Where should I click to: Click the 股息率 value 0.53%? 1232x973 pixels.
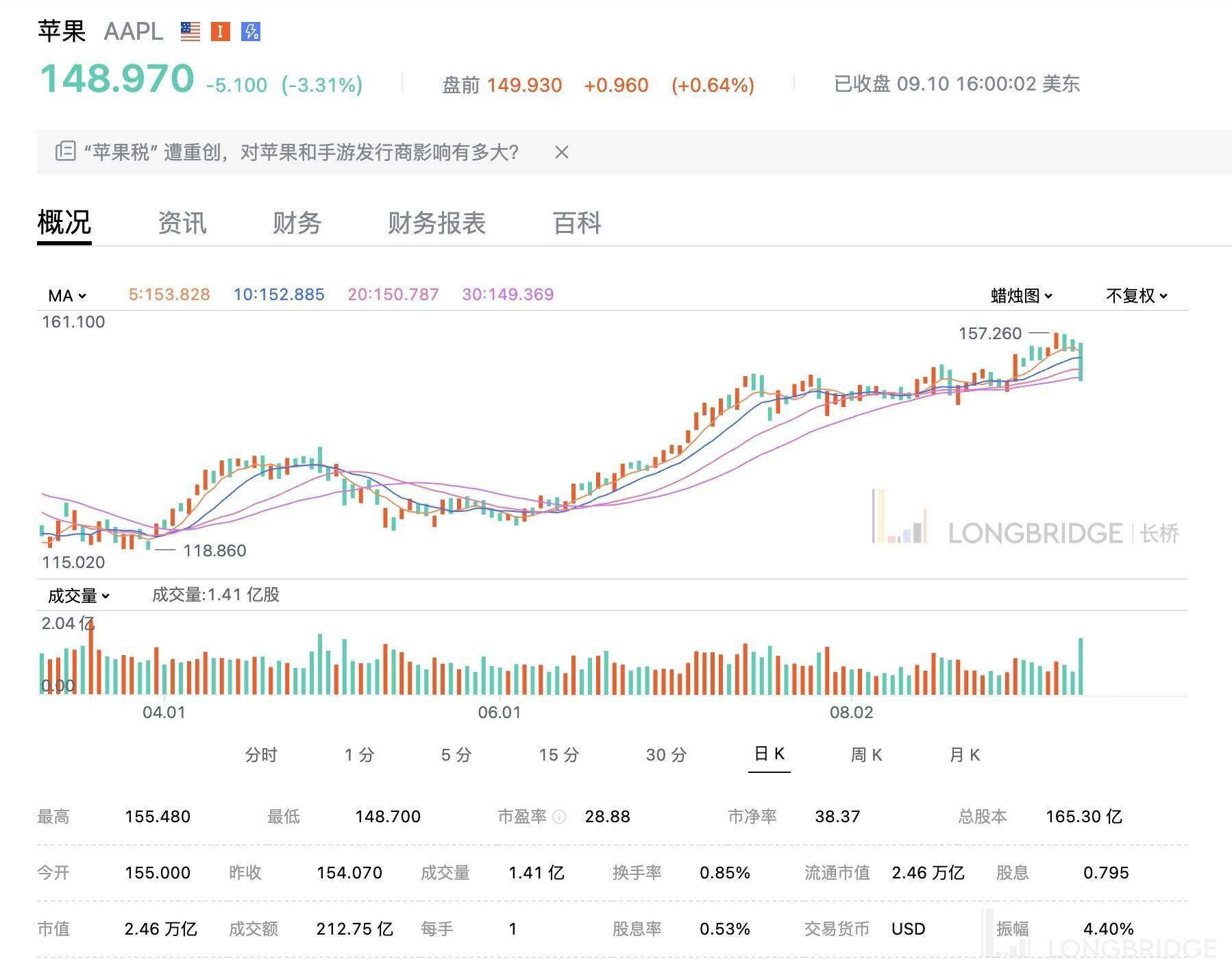tap(725, 929)
